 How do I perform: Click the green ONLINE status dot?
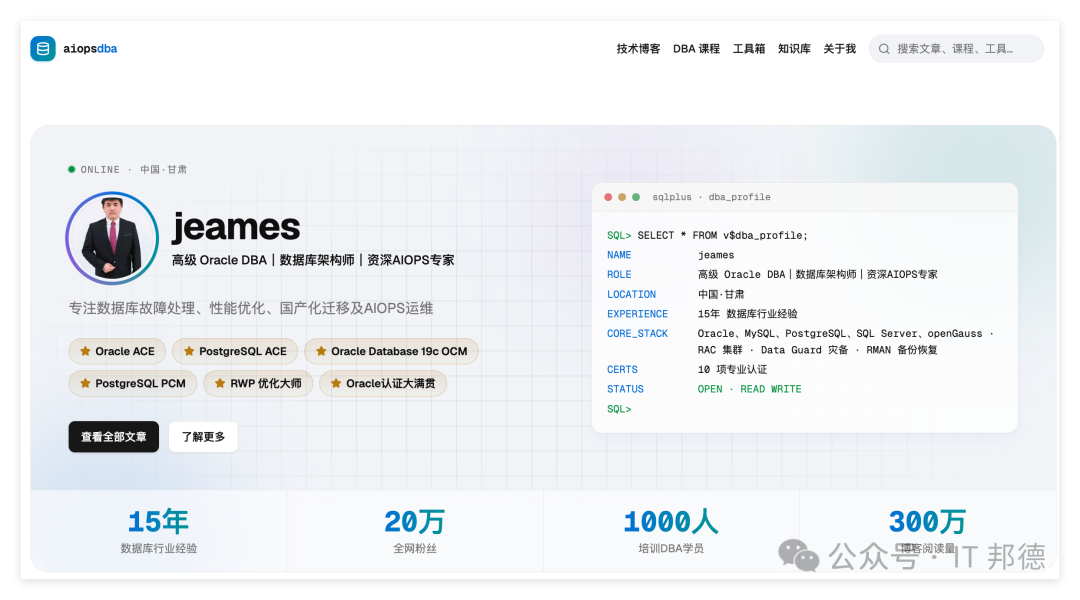(x=72, y=169)
